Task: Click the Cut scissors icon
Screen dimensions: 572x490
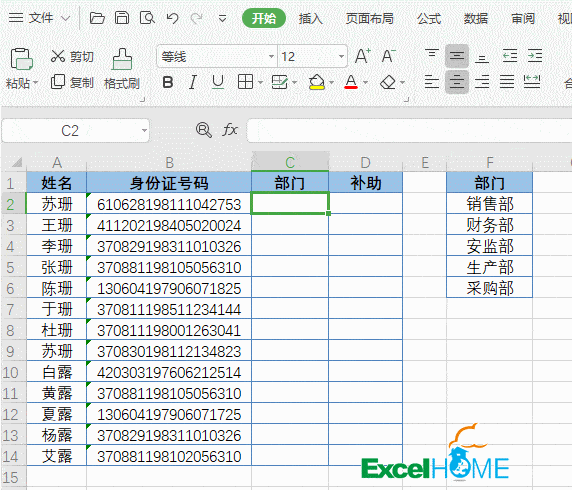Action: tap(58, 56)
